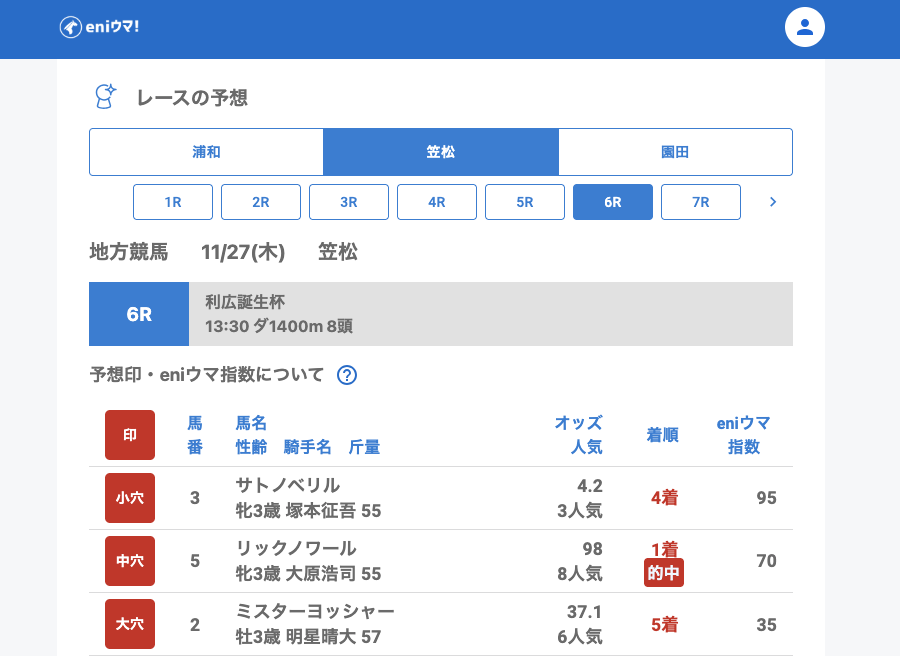
Task: Click the 中穴 mark badge for リックノワール
Action: 130,561
